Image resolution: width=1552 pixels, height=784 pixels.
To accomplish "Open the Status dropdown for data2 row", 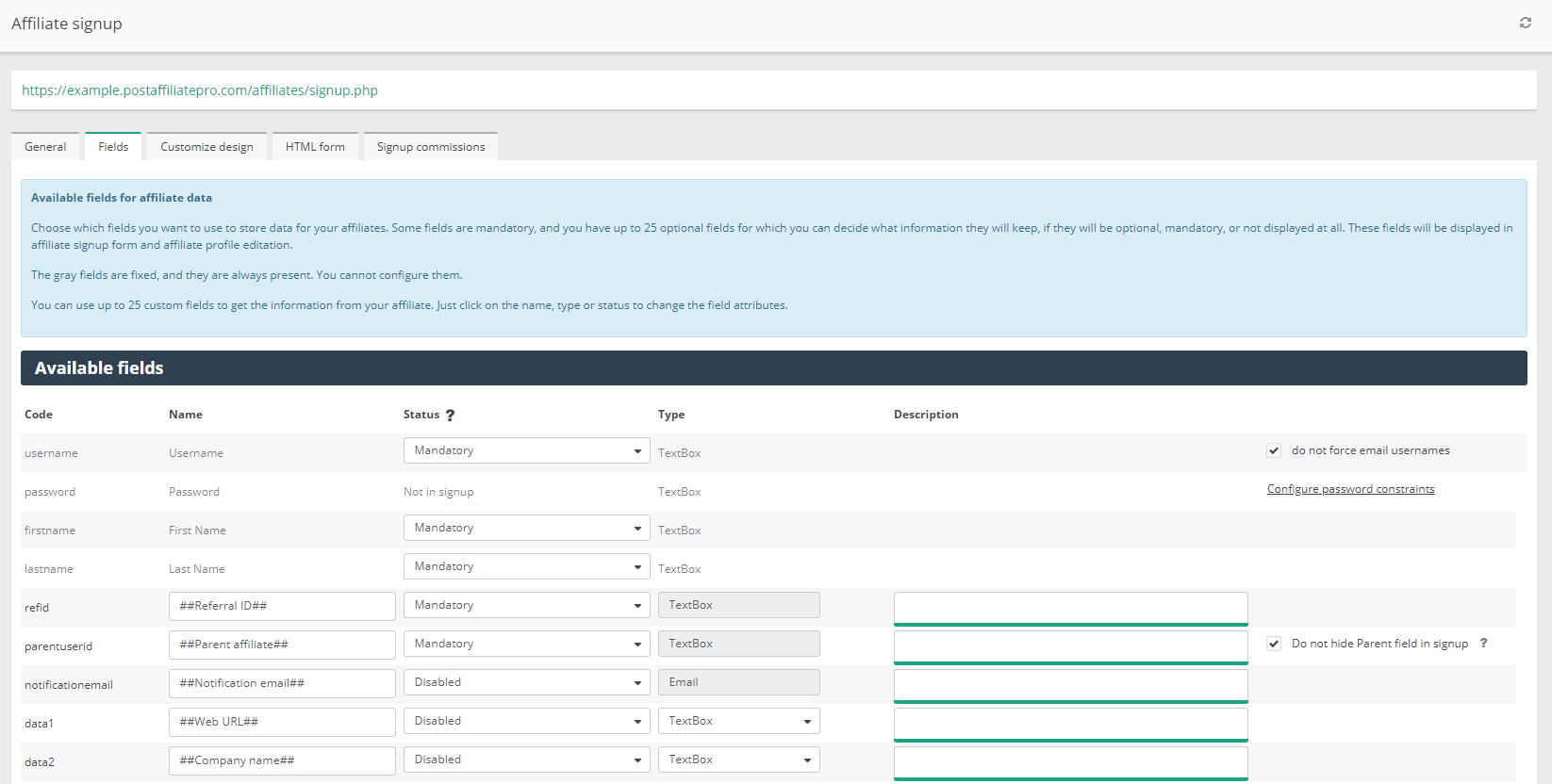I will (x=526, y=759).
